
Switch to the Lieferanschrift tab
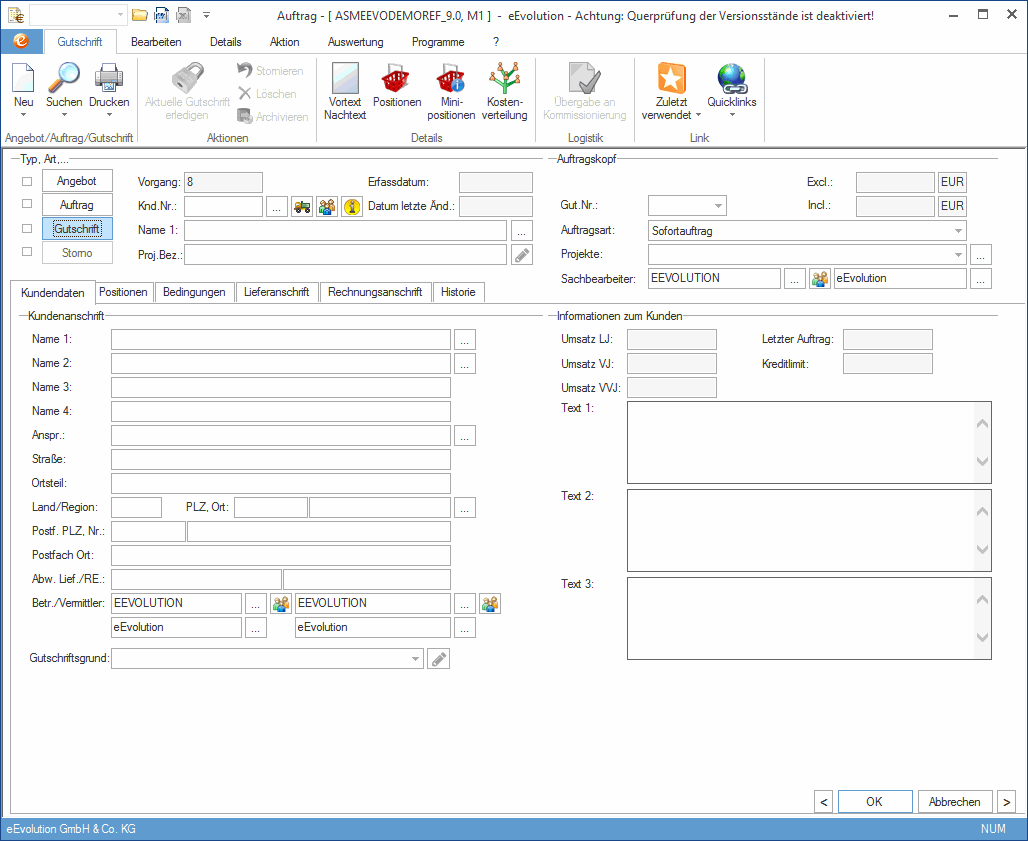pos(276,292)
